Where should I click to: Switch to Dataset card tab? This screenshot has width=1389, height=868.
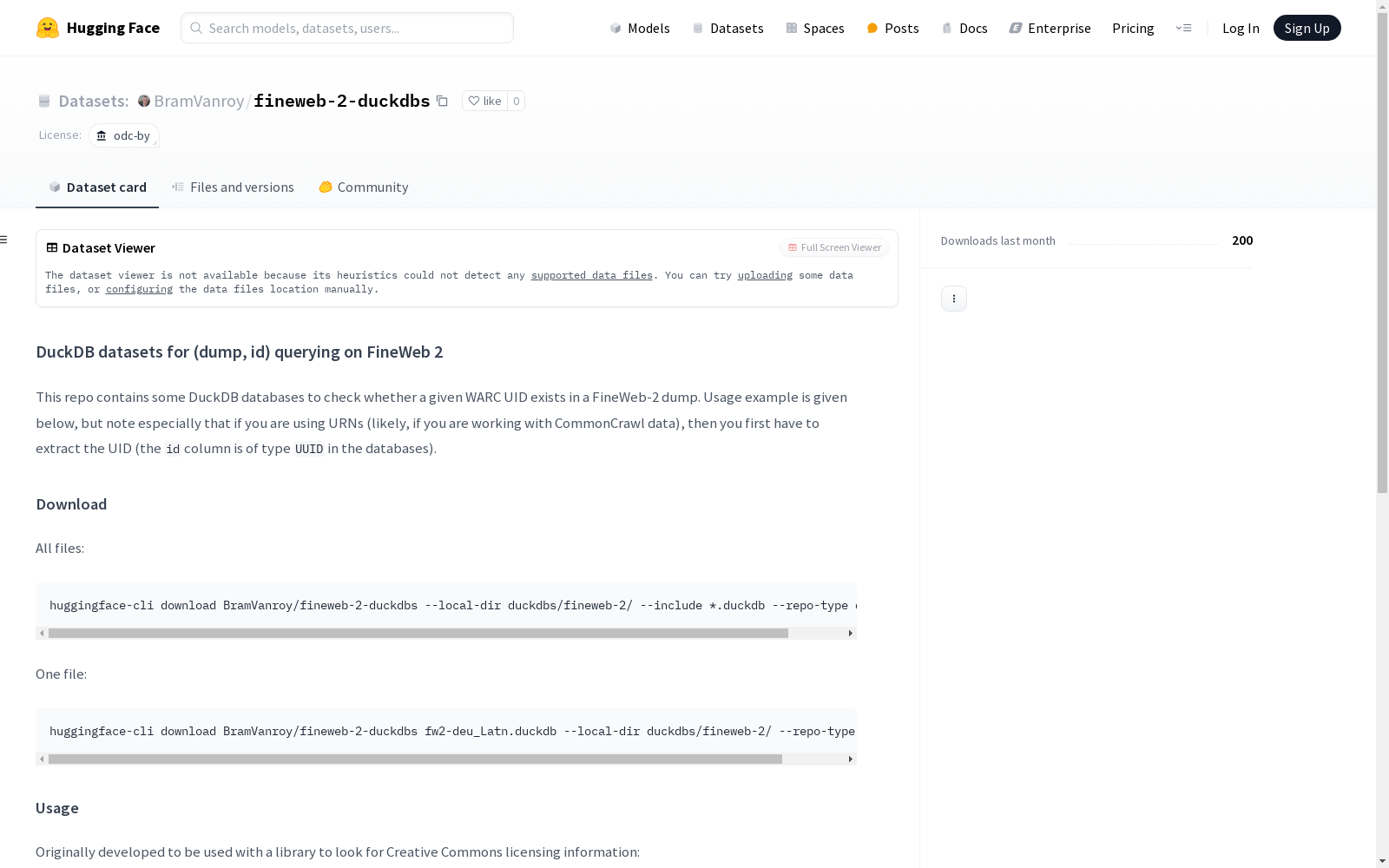tap(97, 187)
